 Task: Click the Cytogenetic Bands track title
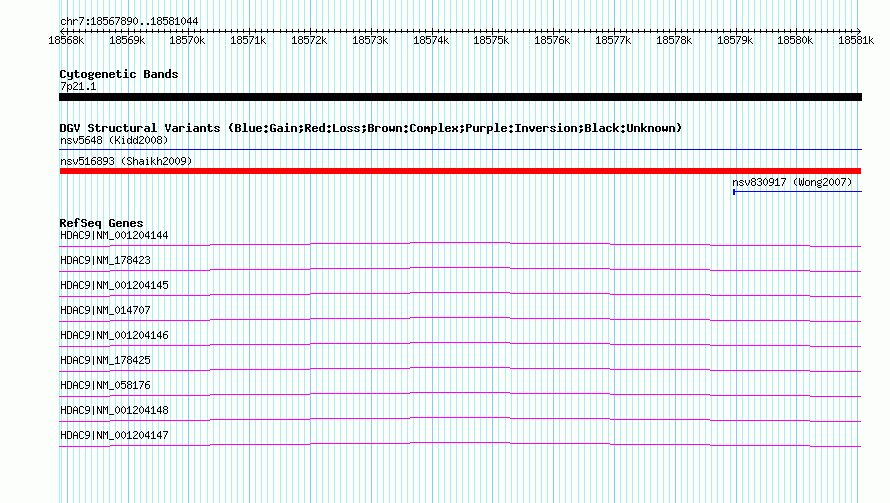tap(119, 74)
